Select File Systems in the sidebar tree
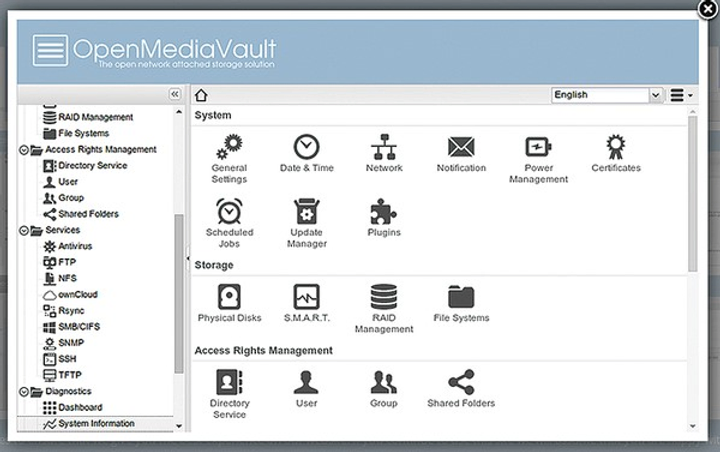720x452 pixels. (x=76, y=133)
